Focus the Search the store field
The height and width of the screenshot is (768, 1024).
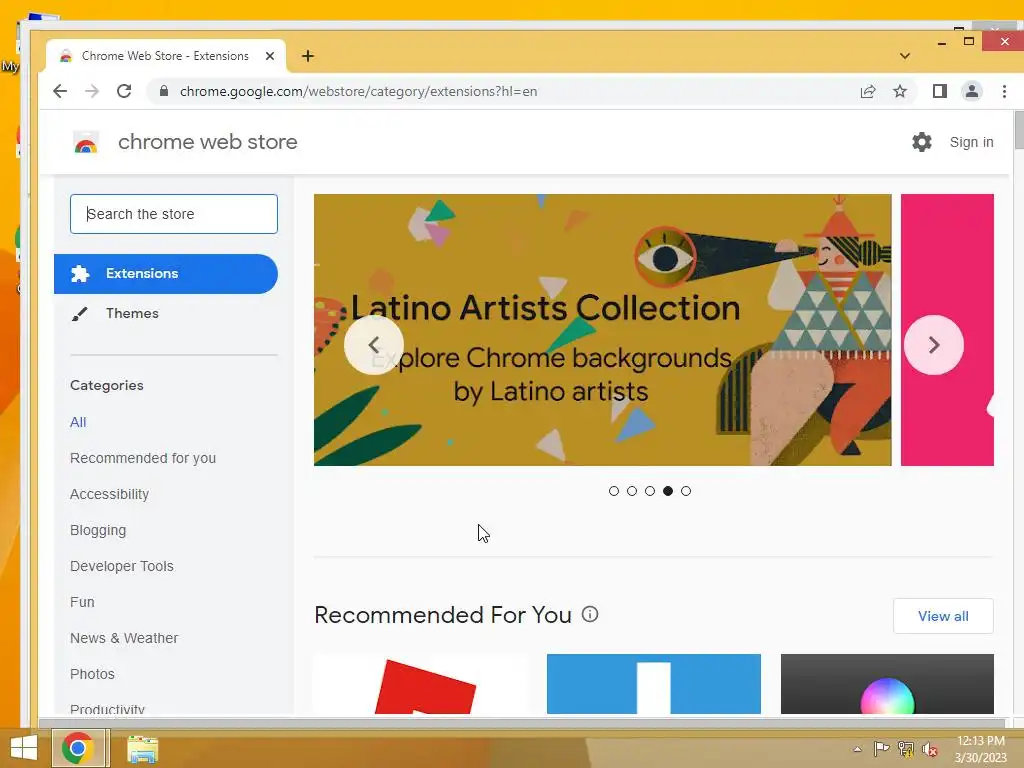click(174, 214)
